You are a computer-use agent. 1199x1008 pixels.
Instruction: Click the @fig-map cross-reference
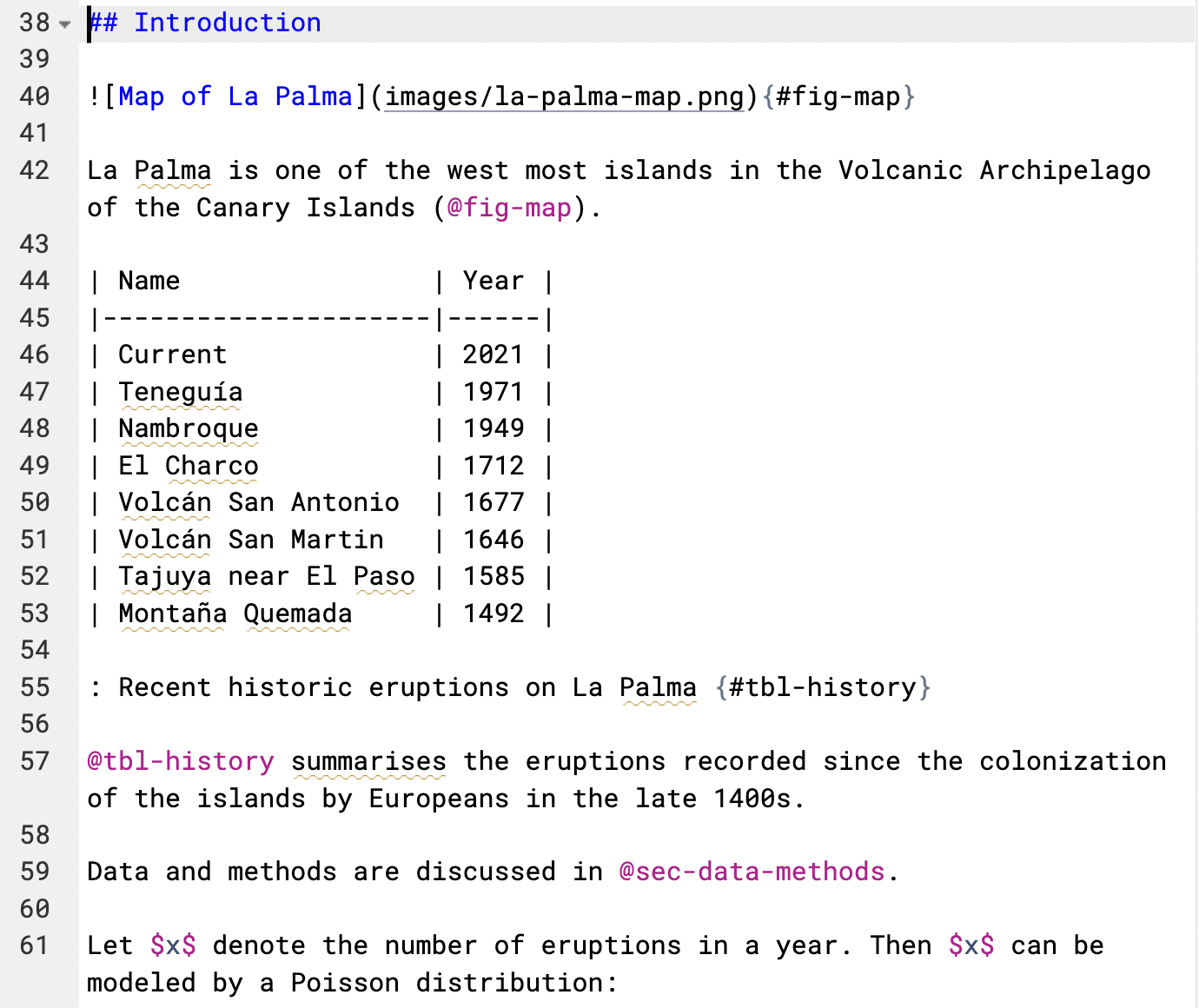pos(510,208)
